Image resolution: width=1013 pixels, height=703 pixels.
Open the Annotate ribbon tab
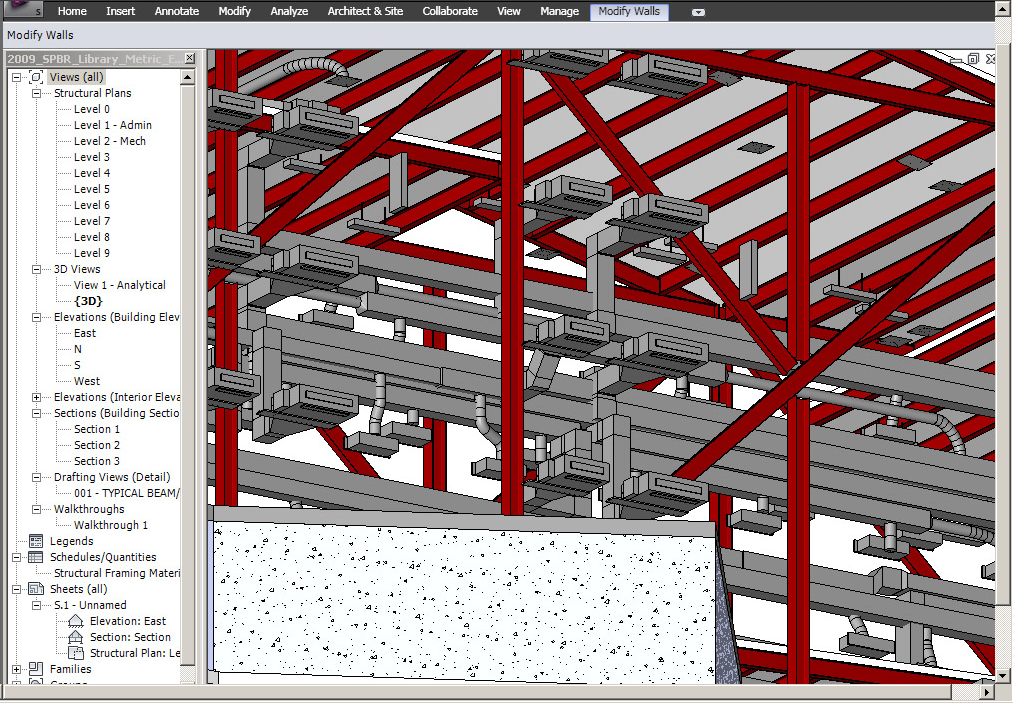point(177,11)
